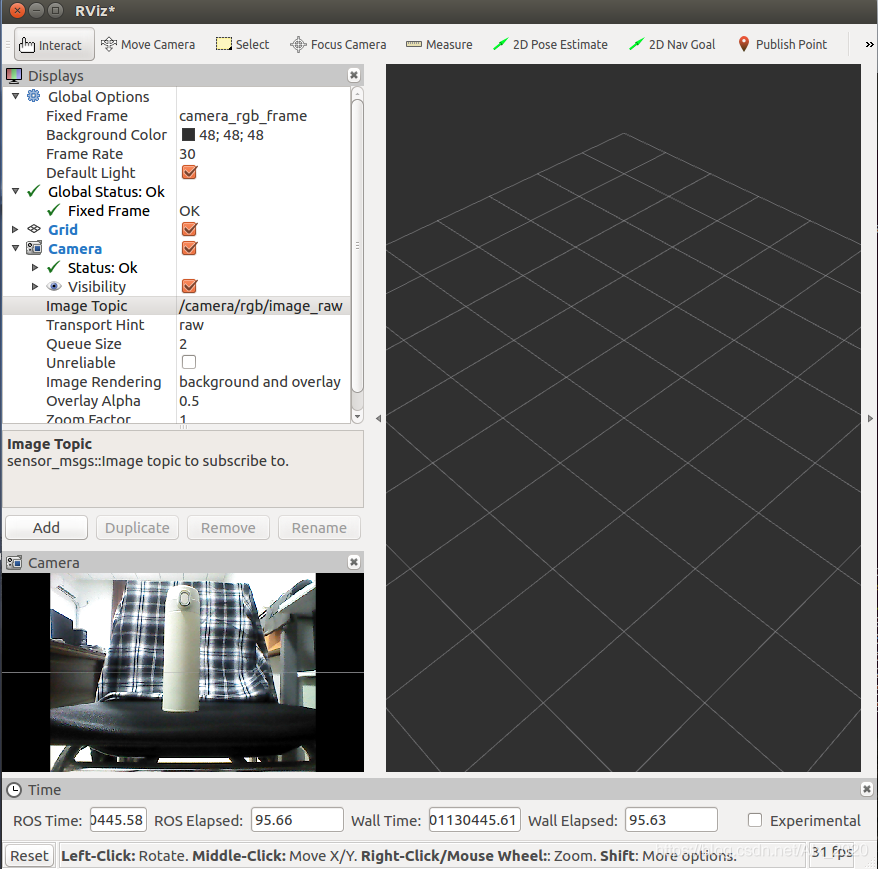
Task: Close the Displays panel
Action: [353, 76]
